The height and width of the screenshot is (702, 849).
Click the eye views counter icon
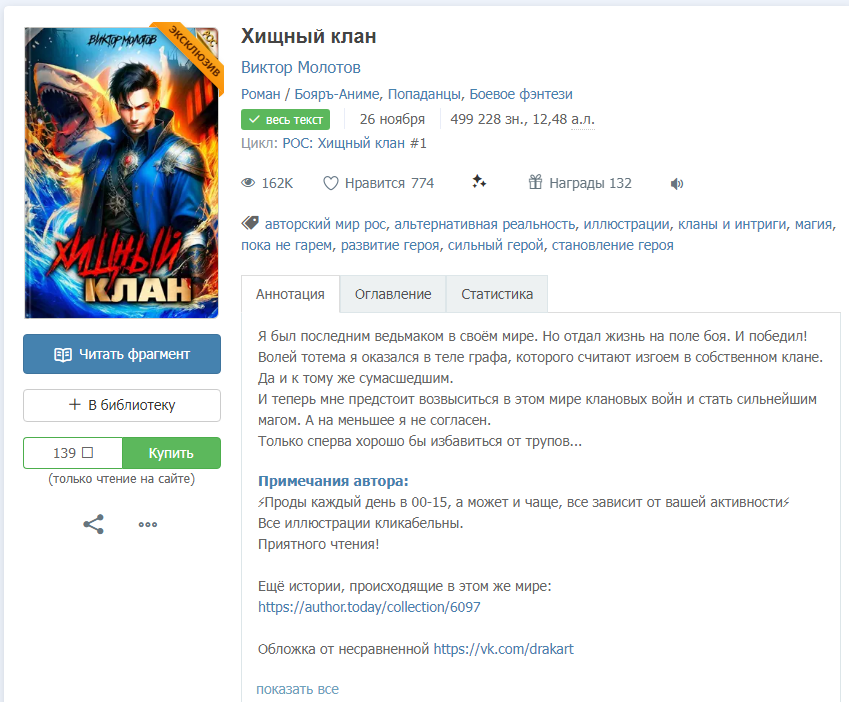click(x=248, y=183)
